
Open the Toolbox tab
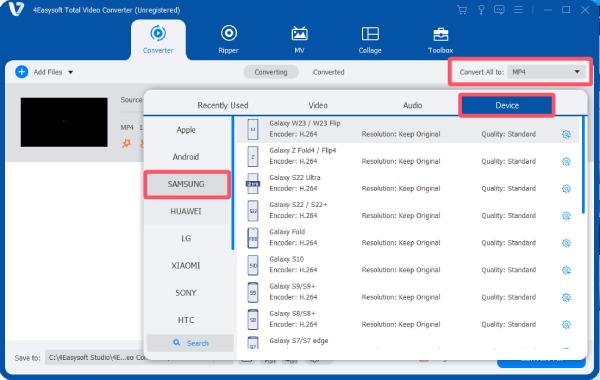click(440, 39)
